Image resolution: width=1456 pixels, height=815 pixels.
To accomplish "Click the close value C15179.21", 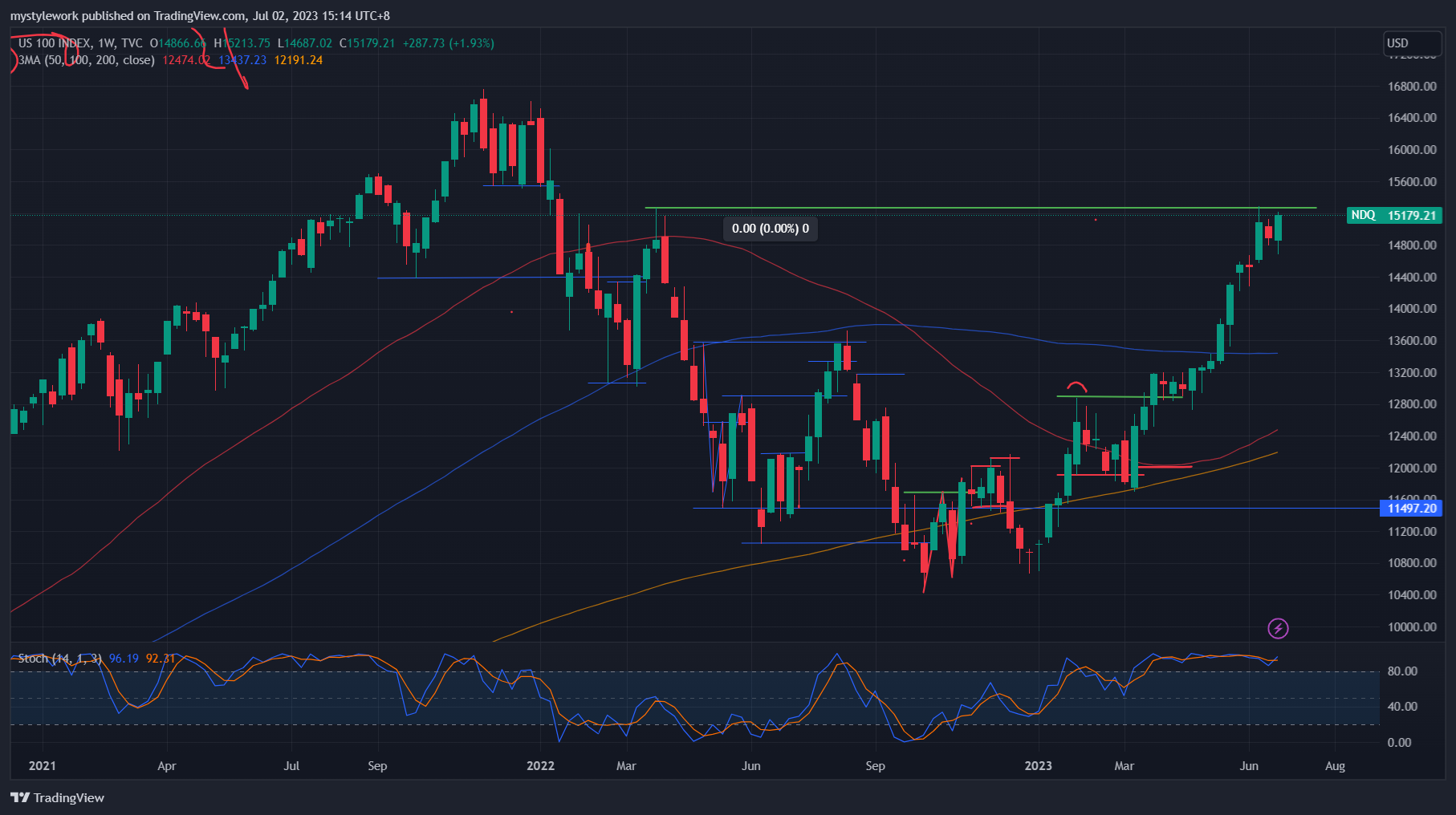I will point(367,43).
